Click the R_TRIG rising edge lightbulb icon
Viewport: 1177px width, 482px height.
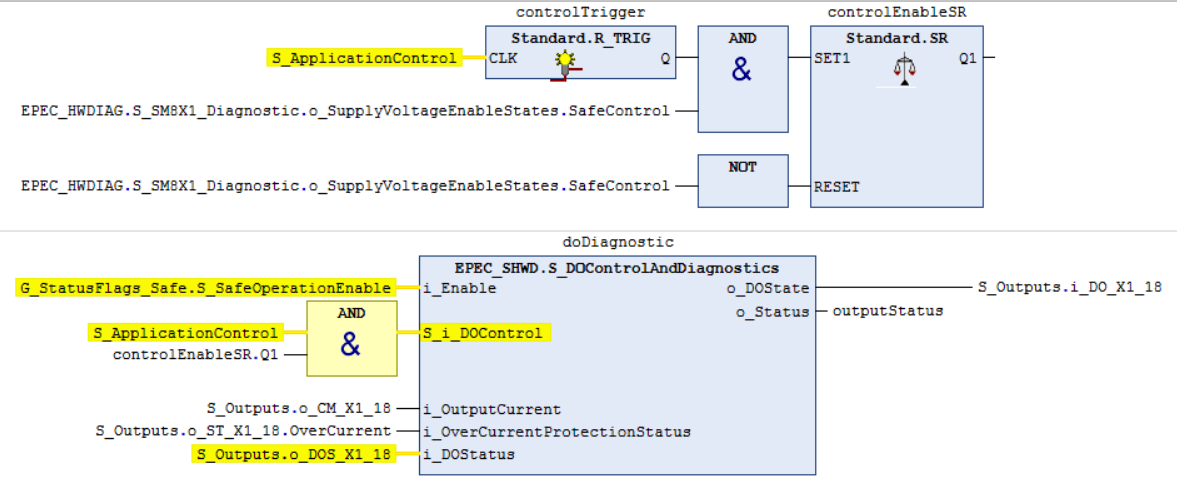[568, 65]
